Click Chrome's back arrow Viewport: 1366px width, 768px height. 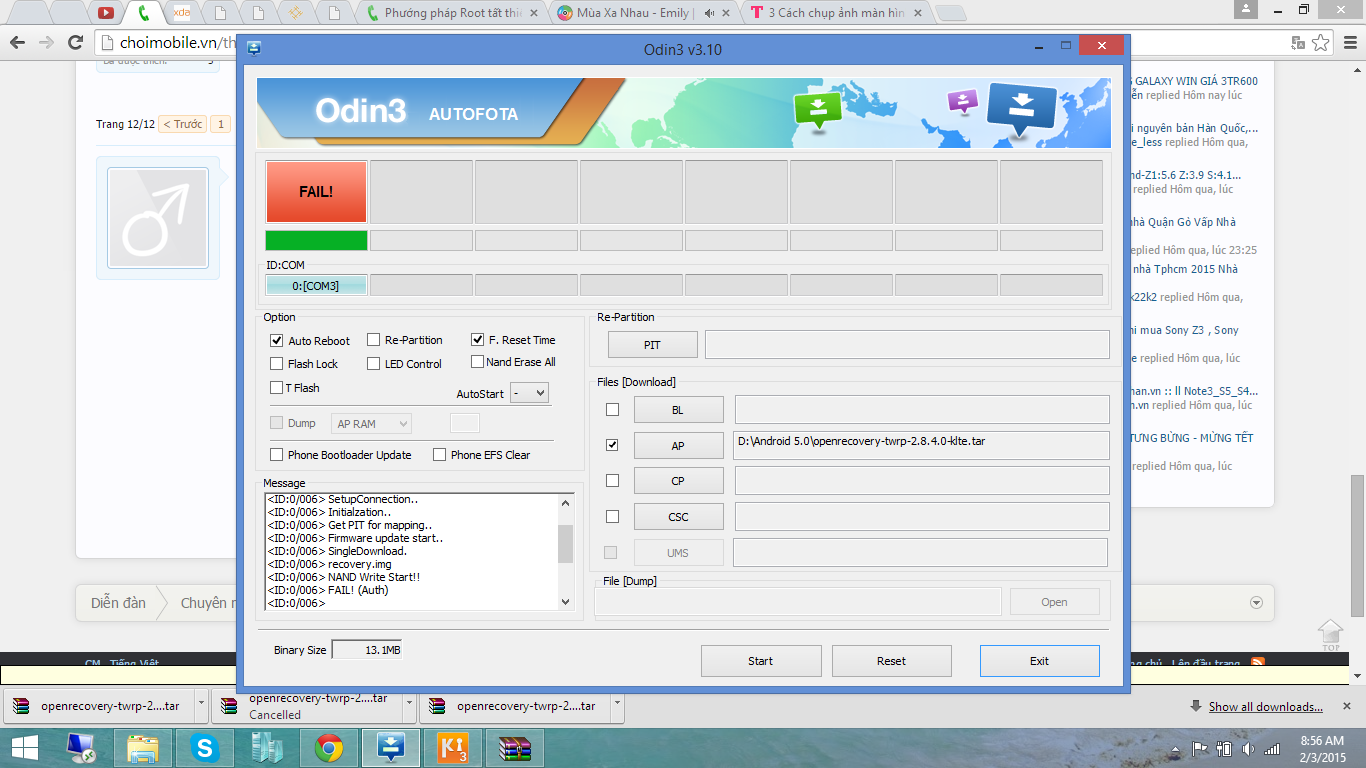point(17,43)
